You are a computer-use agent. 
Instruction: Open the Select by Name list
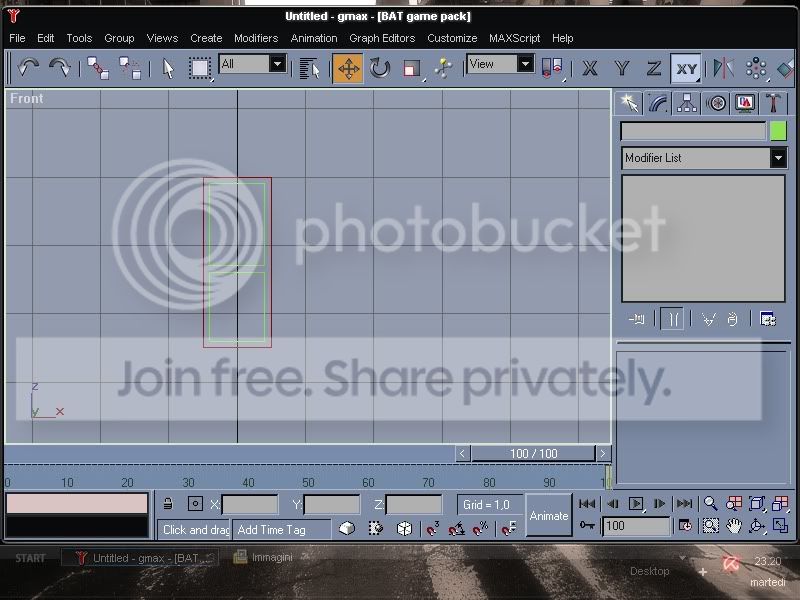pyautogui.click(x=309, y=68)
